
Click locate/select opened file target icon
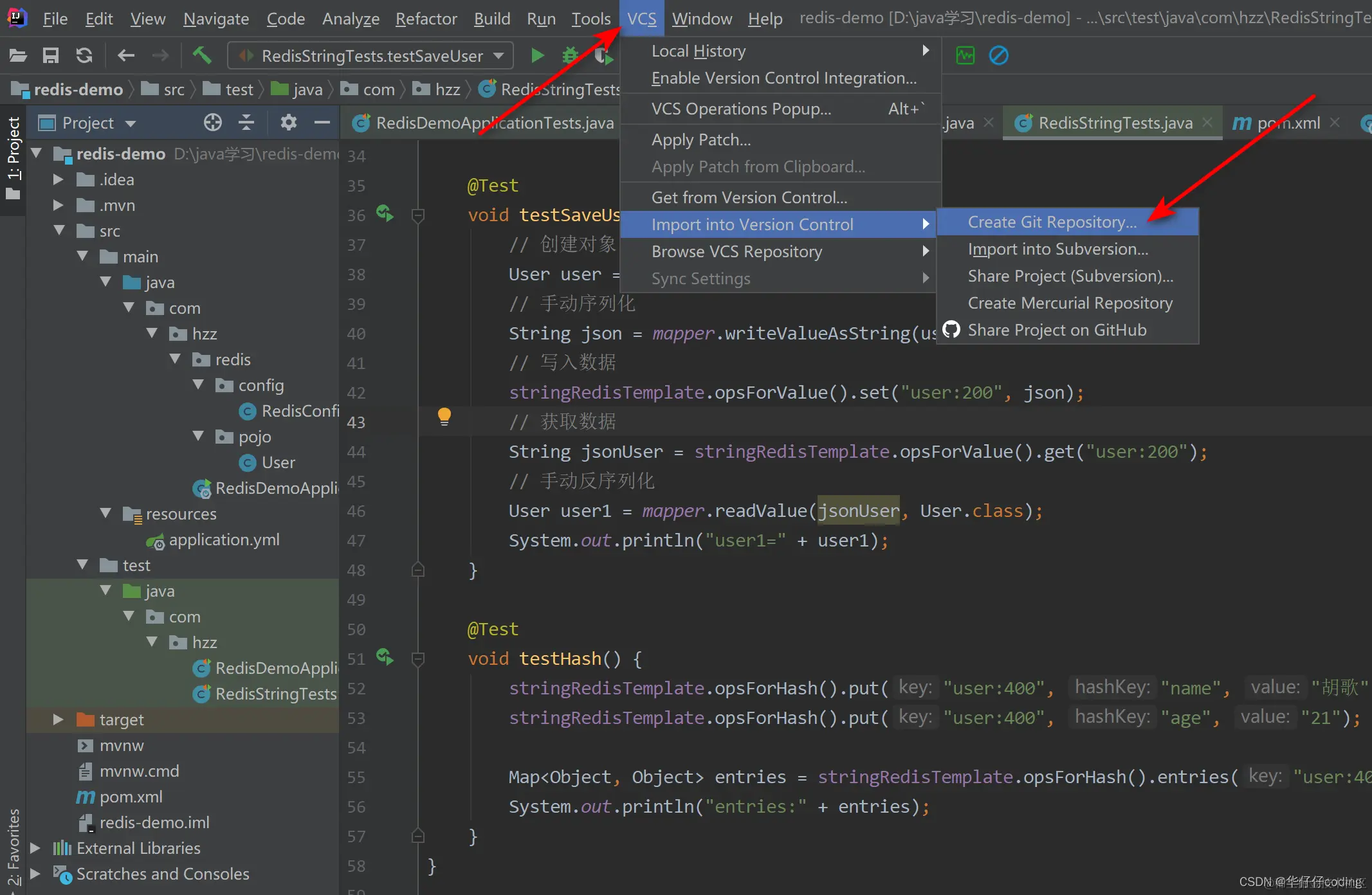click(x=213, y=122)
